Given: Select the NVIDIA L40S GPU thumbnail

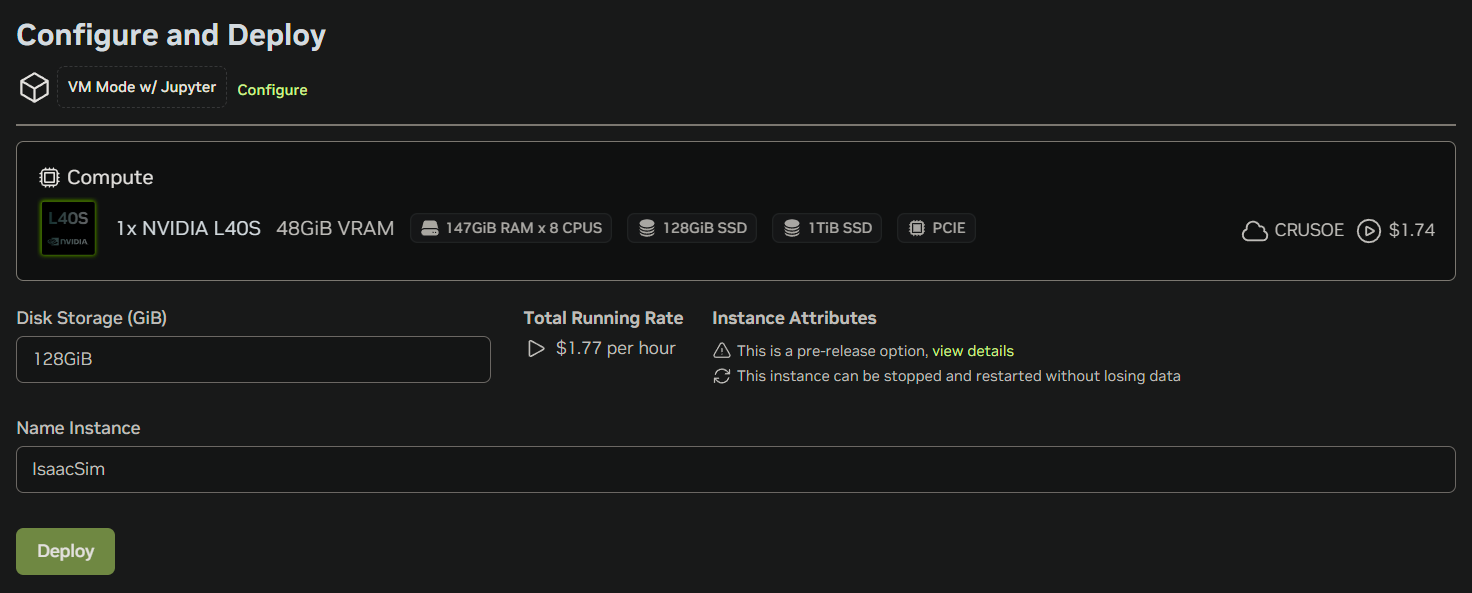Looking at the screenshot, I should (x=67, y=227).
